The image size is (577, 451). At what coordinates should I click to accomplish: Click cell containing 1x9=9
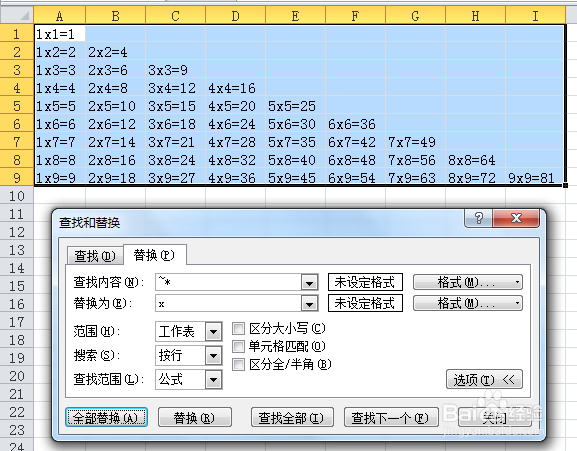(60, 178)
